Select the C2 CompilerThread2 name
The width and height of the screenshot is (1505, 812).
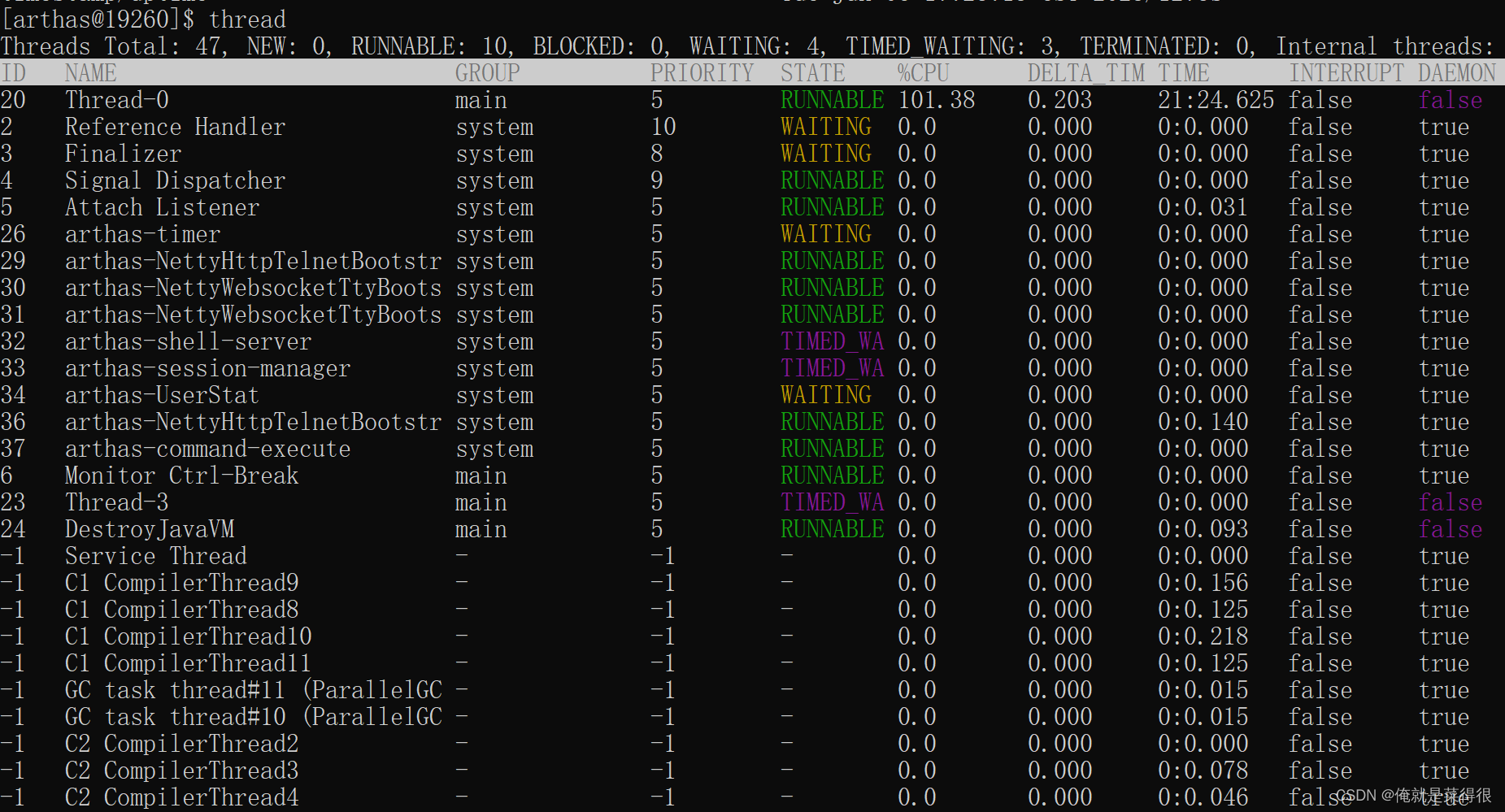point(182,744)
